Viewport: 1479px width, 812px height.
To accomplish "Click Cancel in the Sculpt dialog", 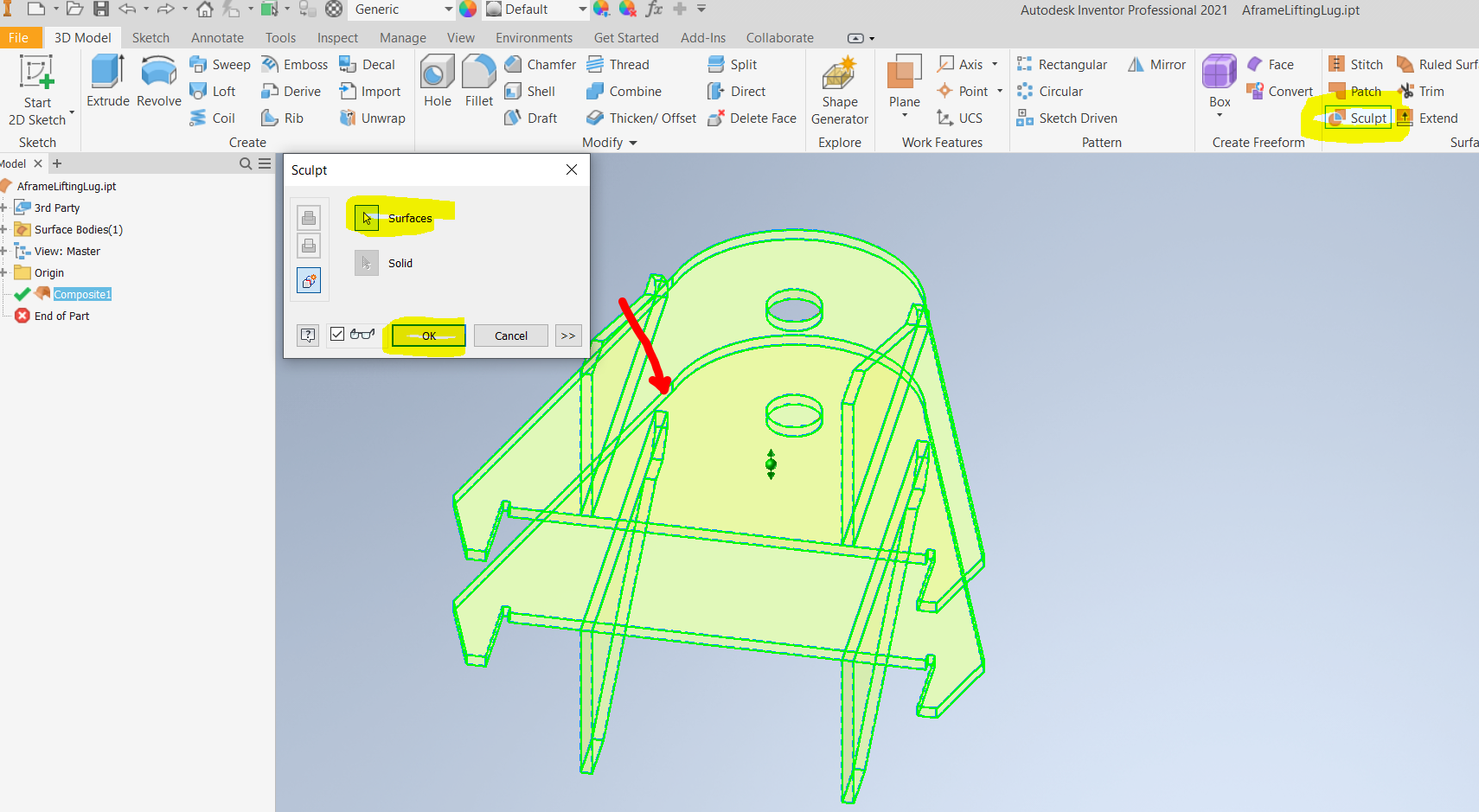I will tap(510, 336).
